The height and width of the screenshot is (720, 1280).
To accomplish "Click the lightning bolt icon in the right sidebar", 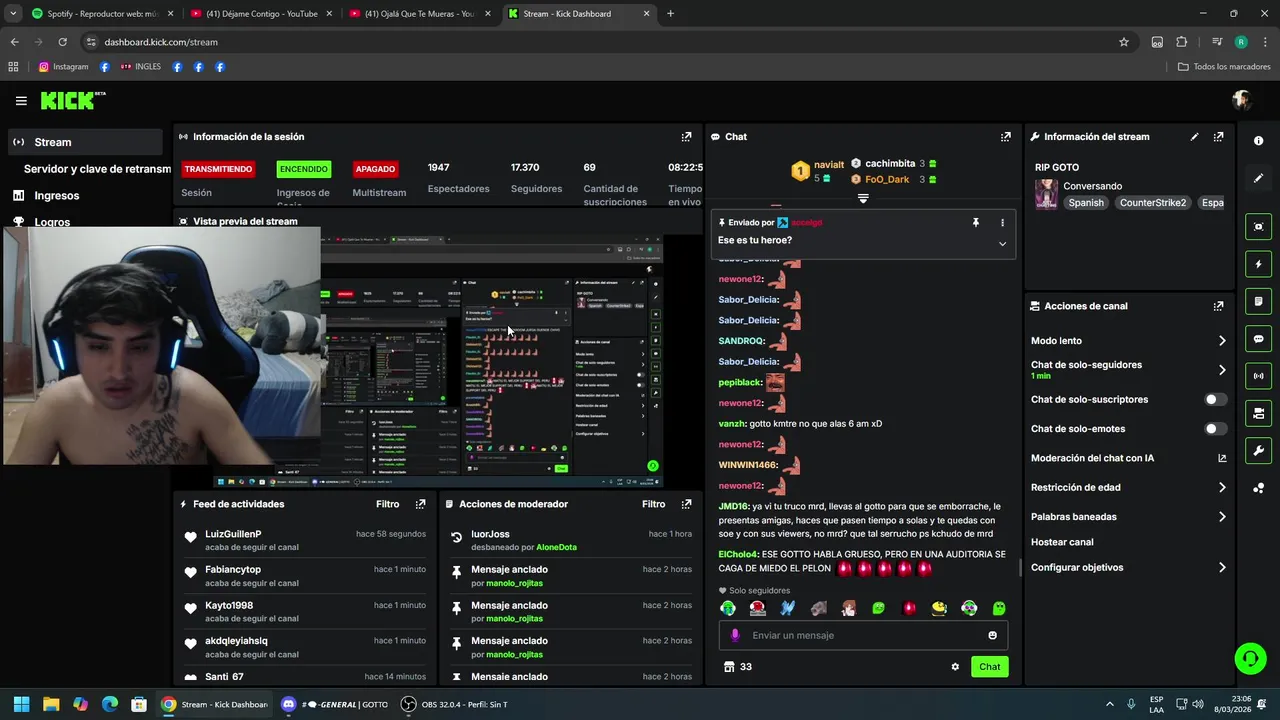I will point(1258,265).
